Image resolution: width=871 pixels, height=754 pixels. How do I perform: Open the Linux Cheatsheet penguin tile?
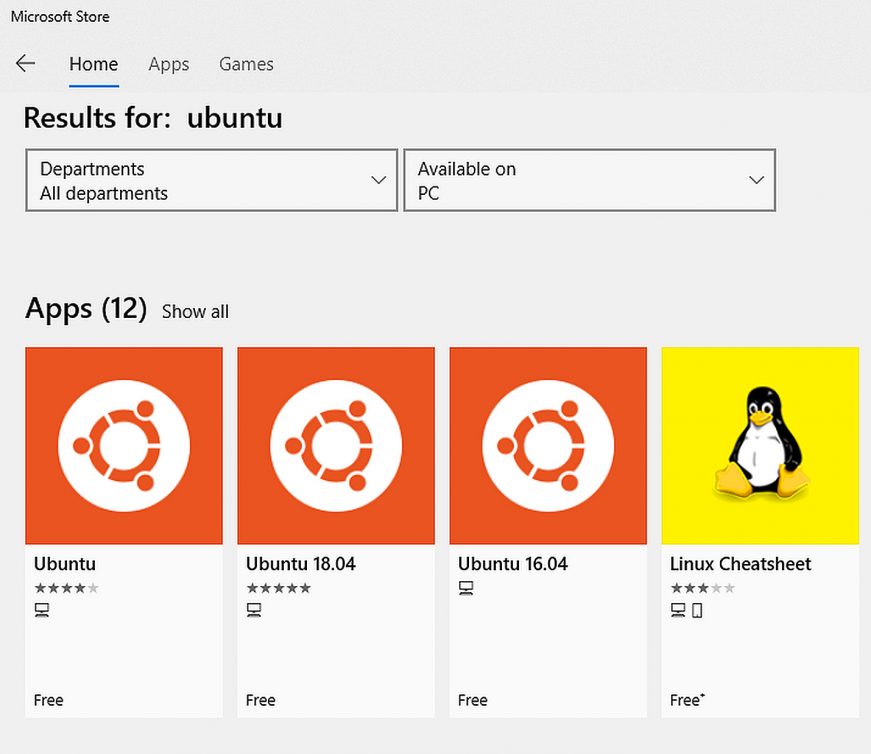760,446
